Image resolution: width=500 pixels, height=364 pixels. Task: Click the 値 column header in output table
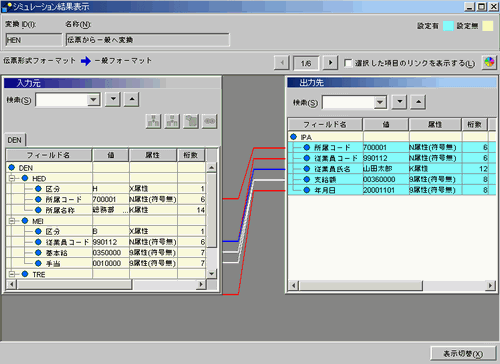pyautogui.click(x=386, y=124)
